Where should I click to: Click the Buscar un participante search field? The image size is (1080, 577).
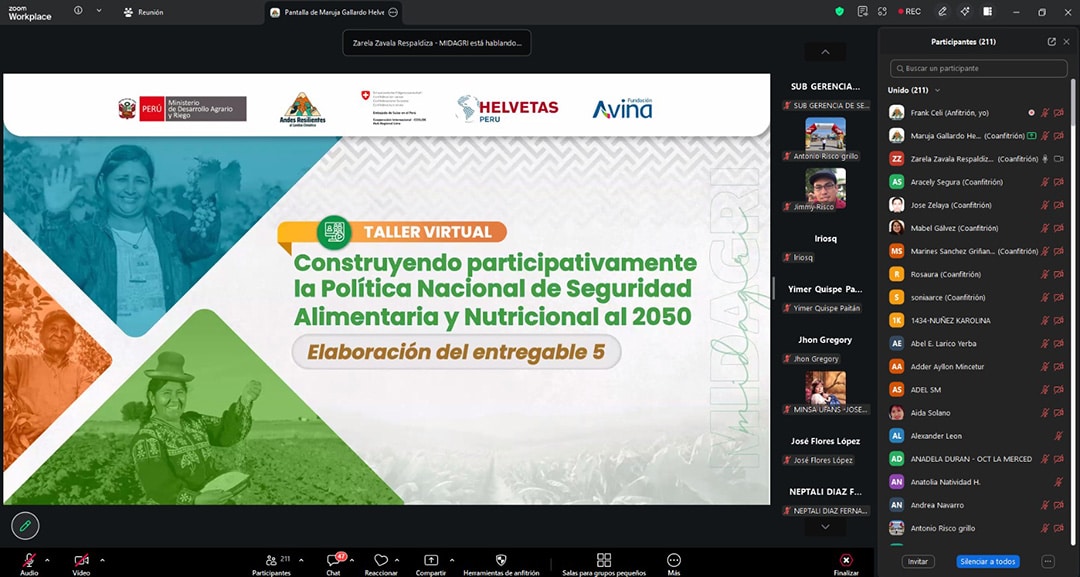pos(978,68)
